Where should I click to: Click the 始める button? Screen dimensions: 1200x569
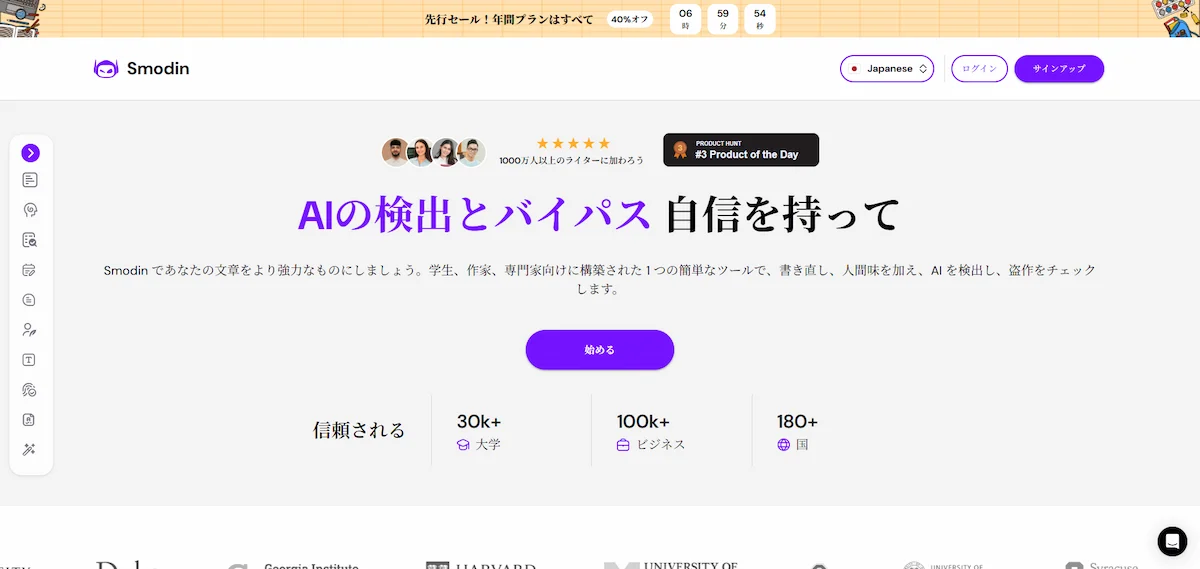coord(600,350)
